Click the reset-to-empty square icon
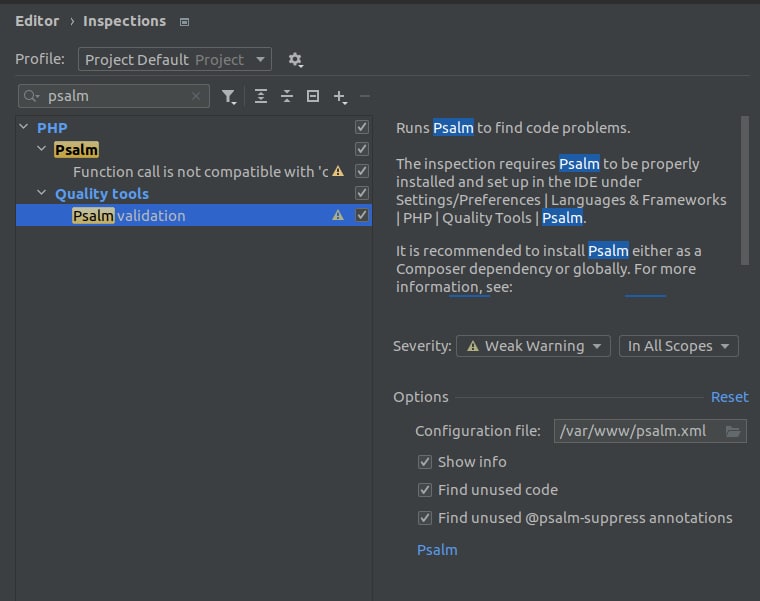Viewport: 760px width, 601px height. click(313, 96)
